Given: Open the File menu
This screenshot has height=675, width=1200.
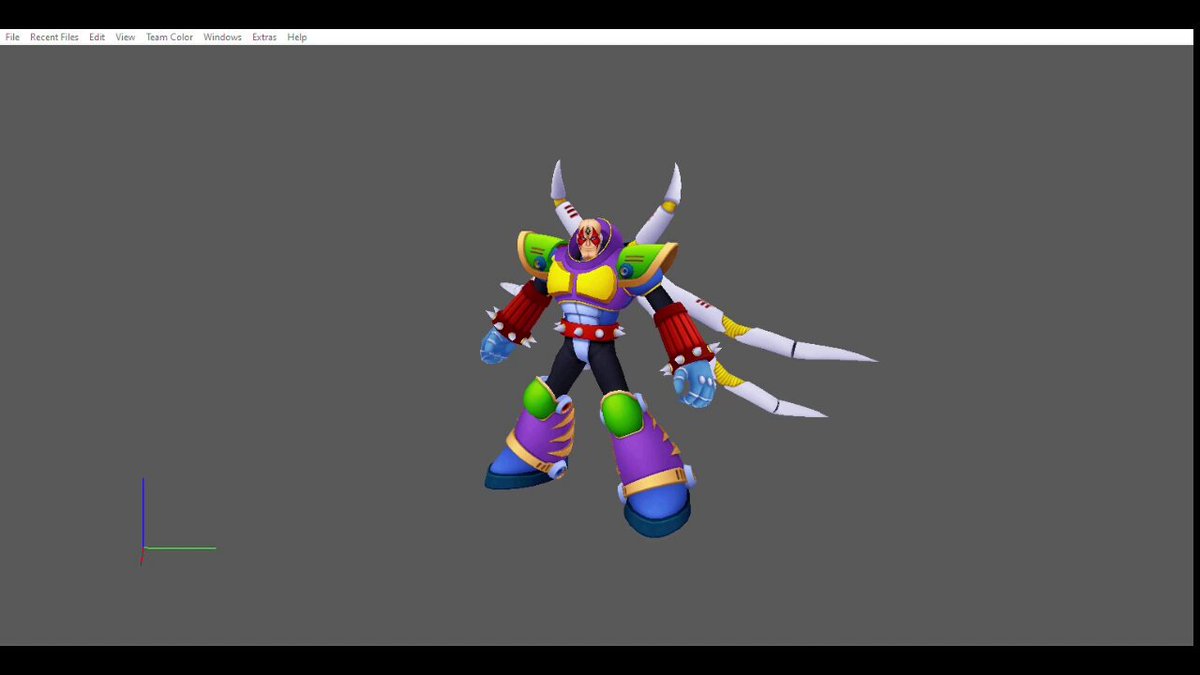Looking at the screenshot, I should (12, 37).
